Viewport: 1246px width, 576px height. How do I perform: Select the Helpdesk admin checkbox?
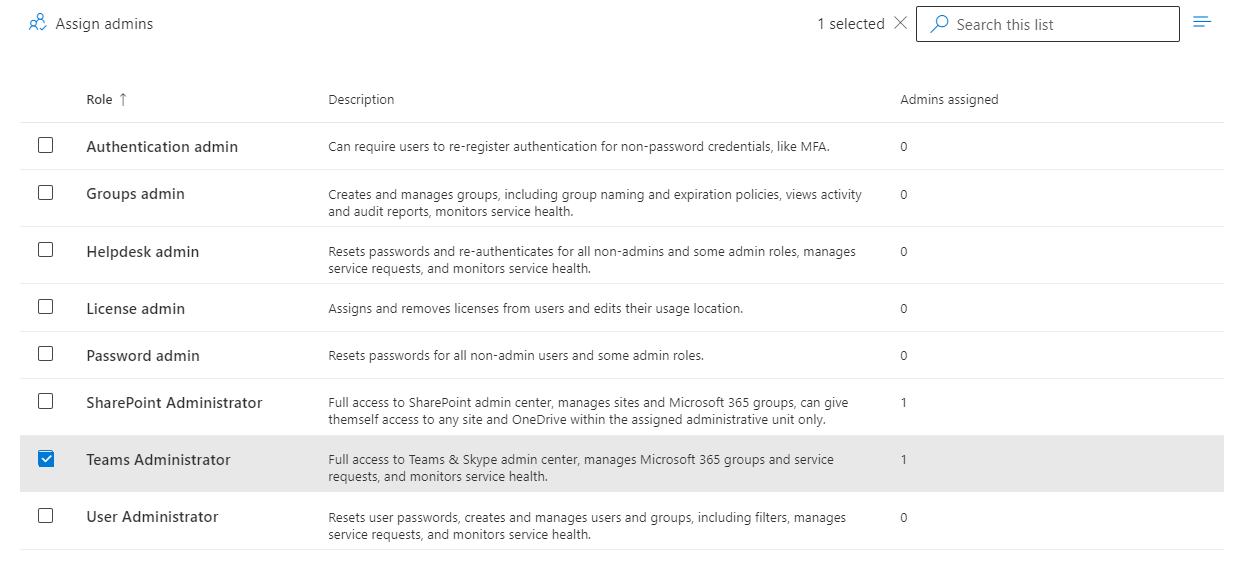[45, 250]
